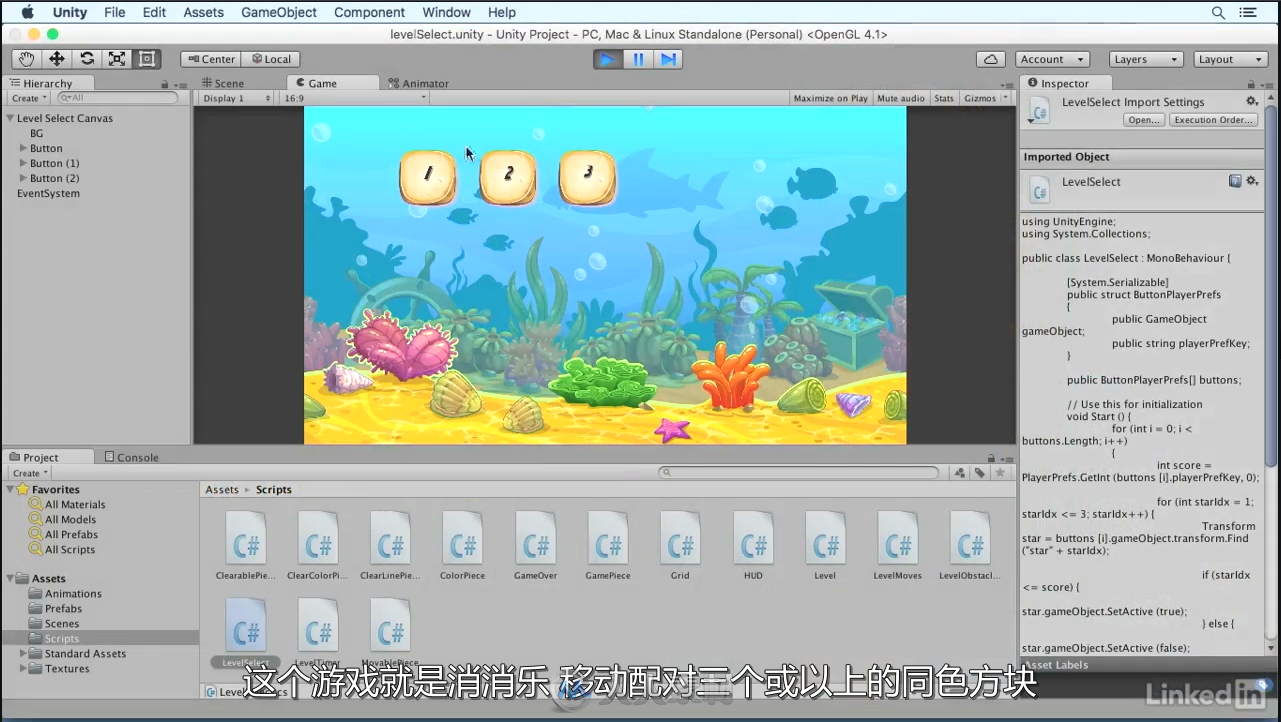The image size is (1281, 722).
Task: Open the Edit menu
Action: point(154,12)
